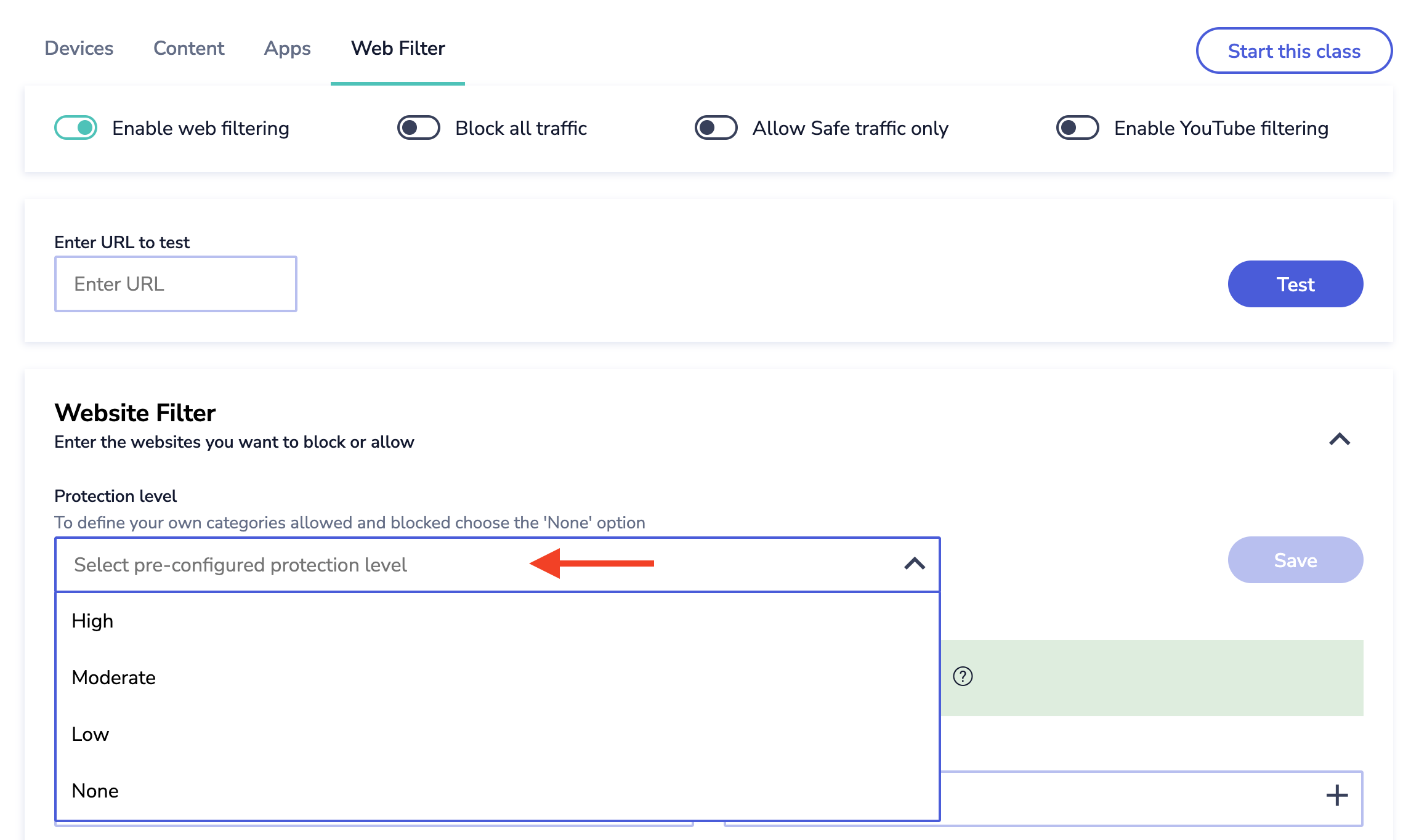Viewport: 1419px width, 840px height.
Task: Click the help question mark icon
Action: click(963, 676)
